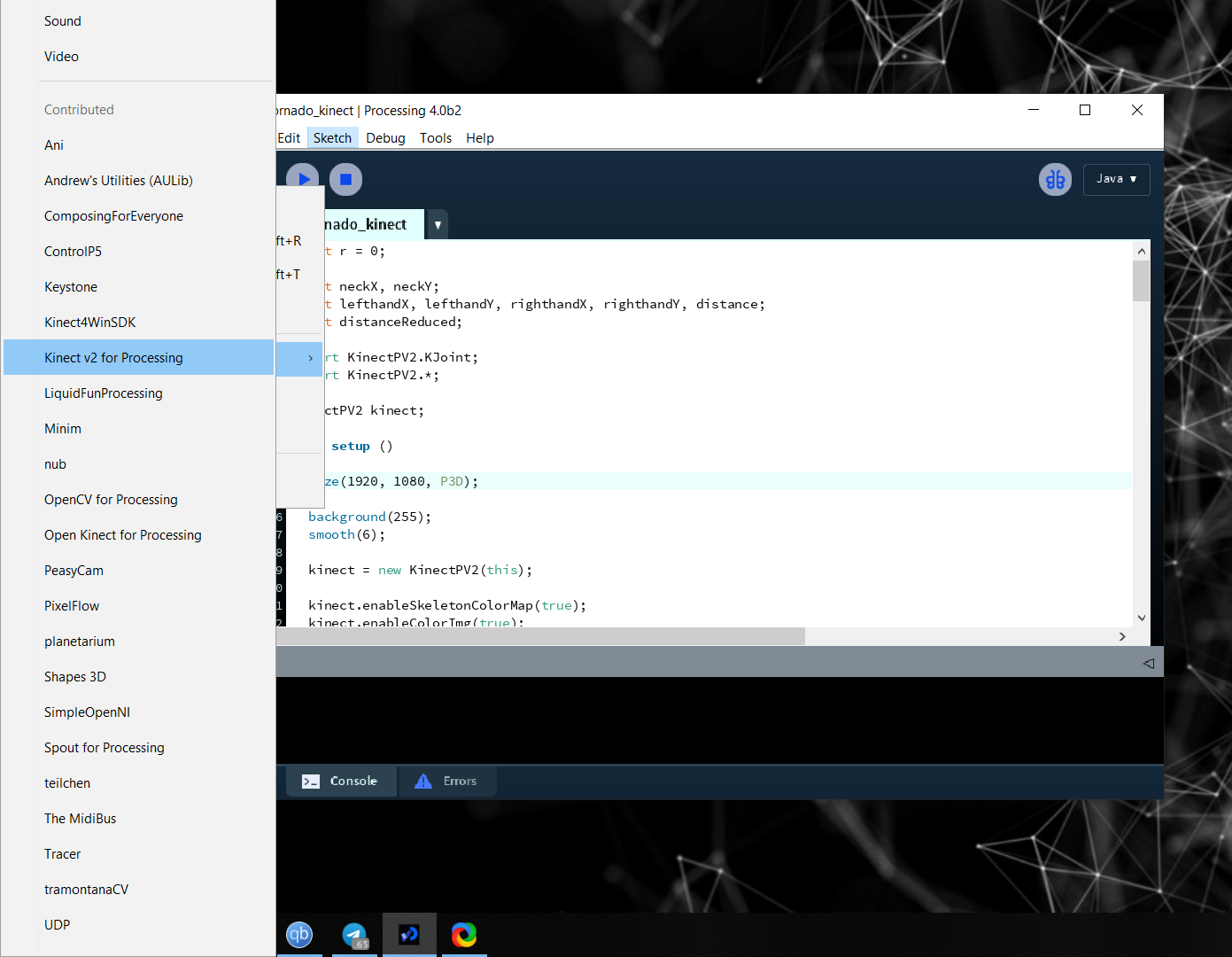Select Video library
This screenshot has width=1232, height=957.
139,57
